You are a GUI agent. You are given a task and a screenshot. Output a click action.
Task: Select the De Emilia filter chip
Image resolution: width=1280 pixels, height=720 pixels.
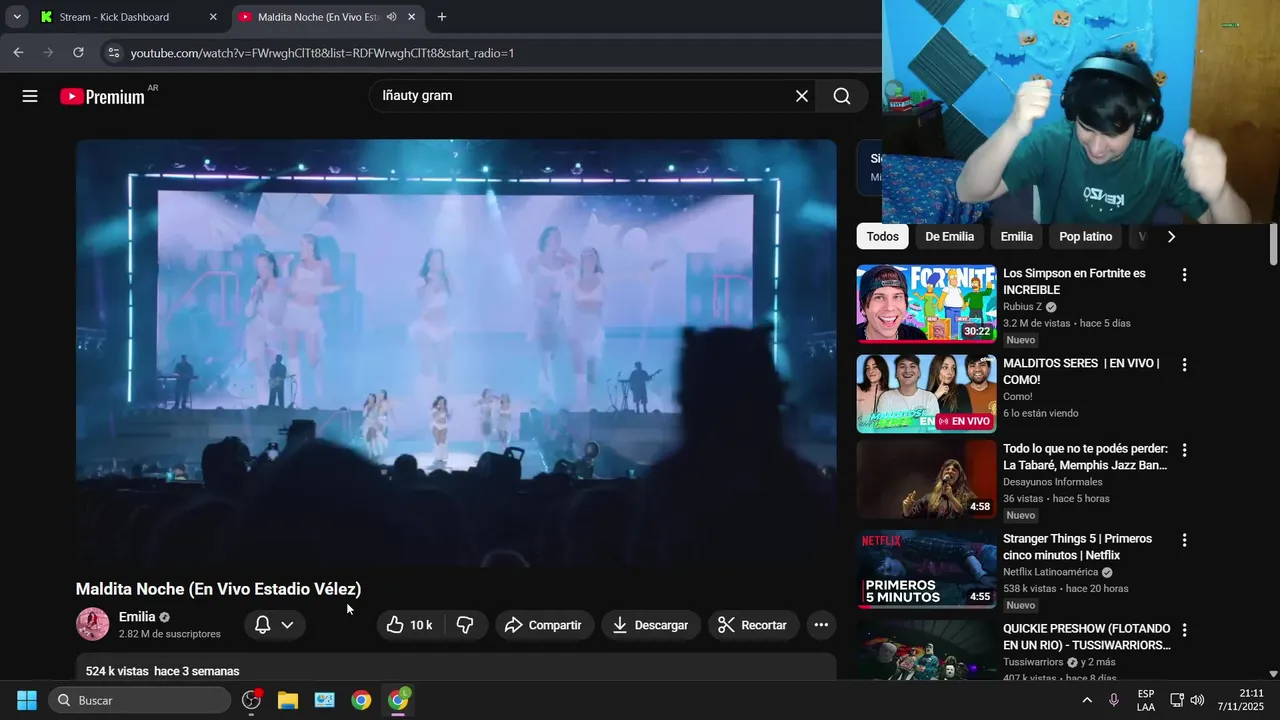[949, 237]
